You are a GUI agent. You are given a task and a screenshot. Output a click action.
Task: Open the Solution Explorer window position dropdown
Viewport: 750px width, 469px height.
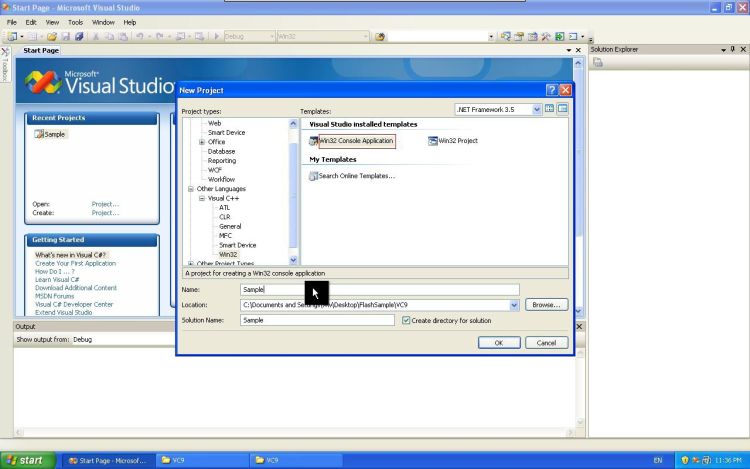723,50
